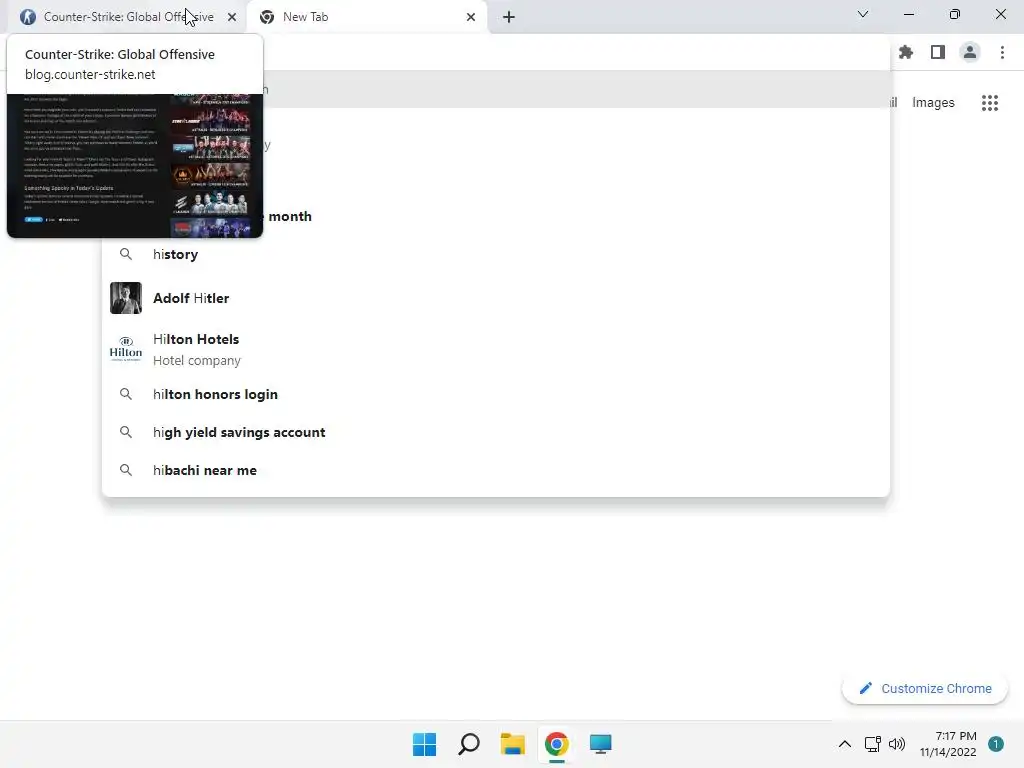Screen dimensions: 1024x768
Task: Click the Chrome taskbar icon
Action: click(x=556, y=744)
